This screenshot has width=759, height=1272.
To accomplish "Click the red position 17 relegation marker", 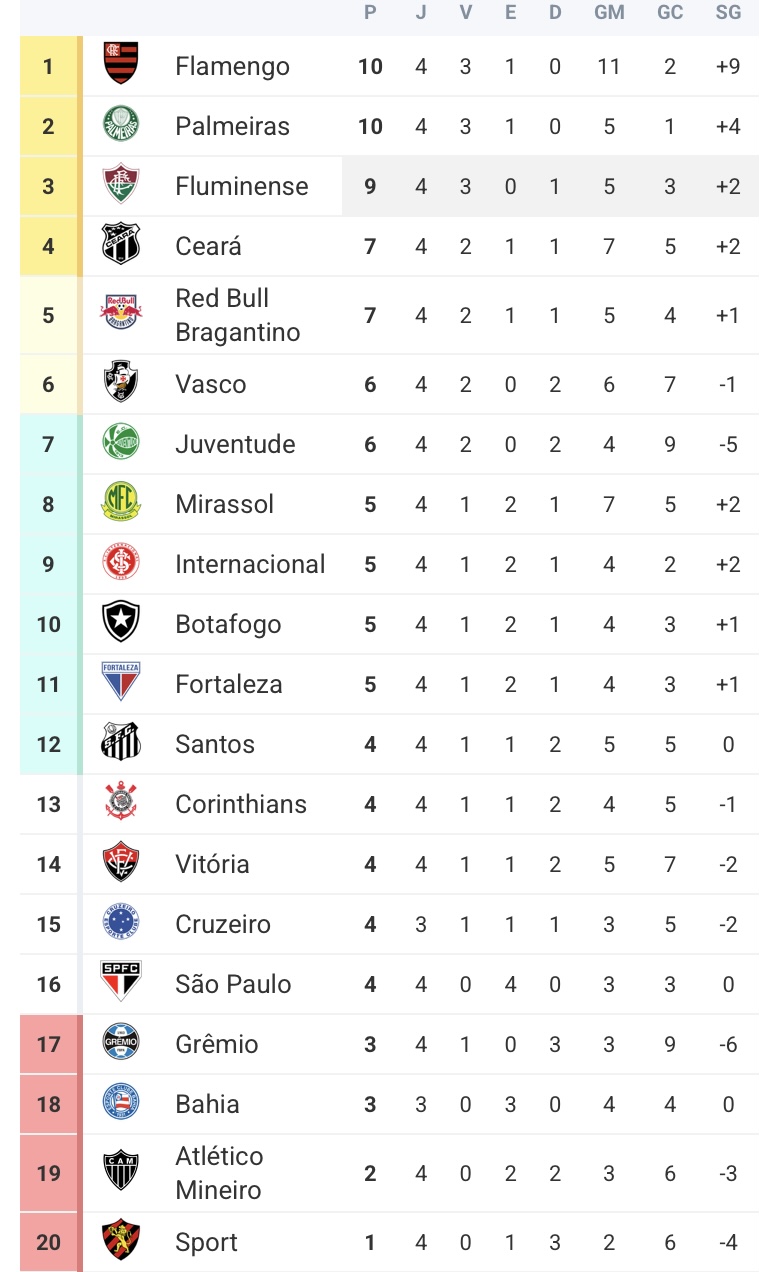I will (48, 1044).
